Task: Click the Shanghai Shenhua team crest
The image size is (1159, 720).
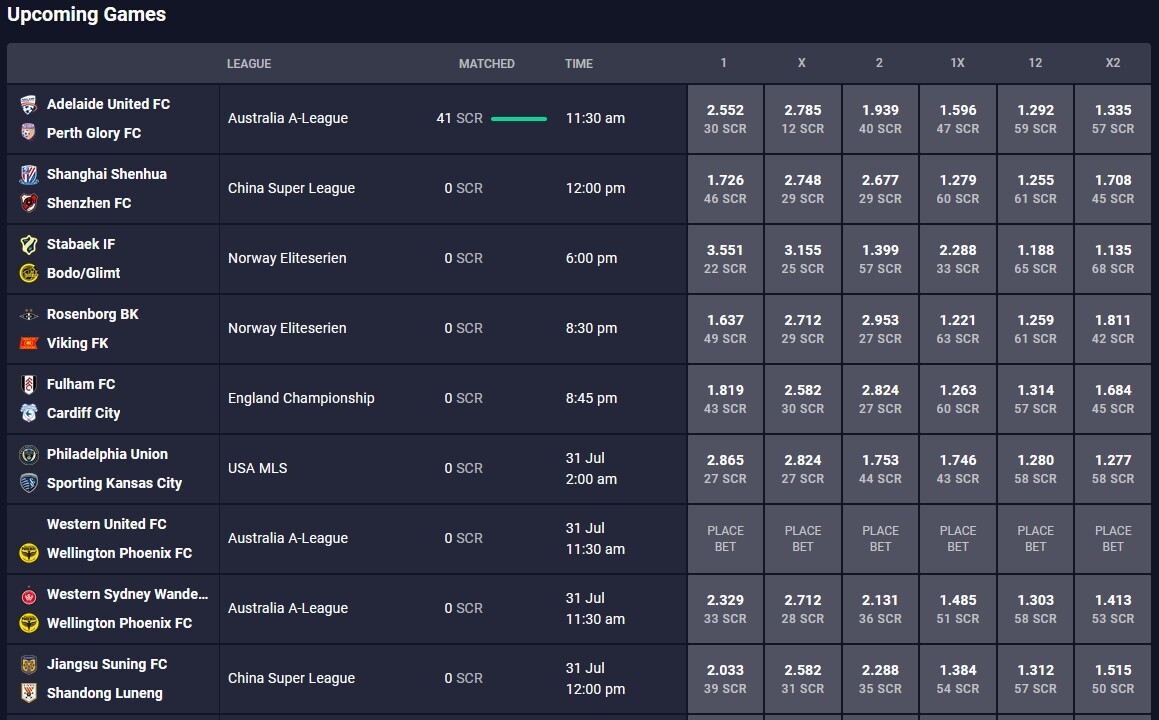Action: click(29, 174)
